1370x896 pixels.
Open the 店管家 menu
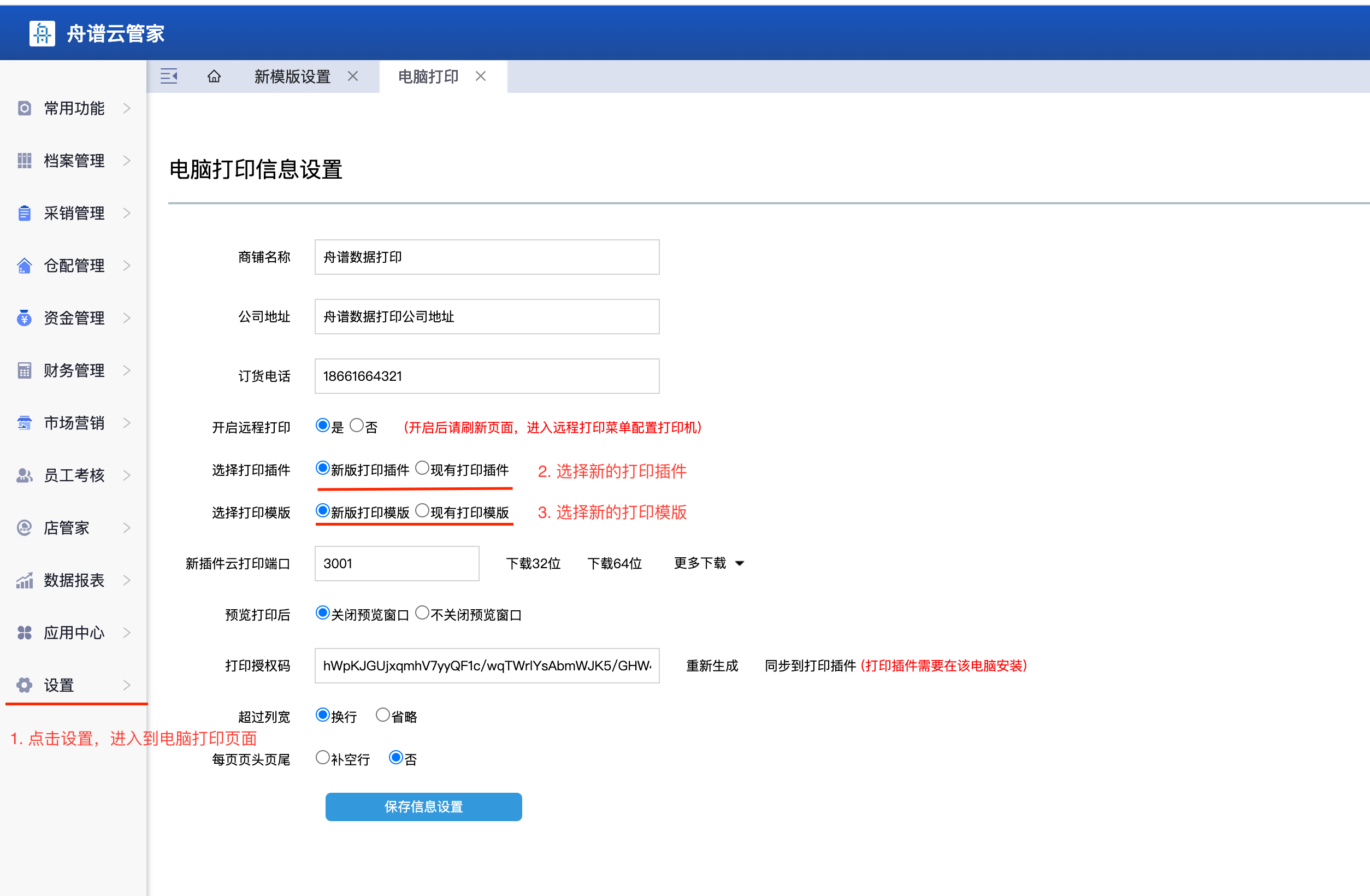click(x=74, y=527)
